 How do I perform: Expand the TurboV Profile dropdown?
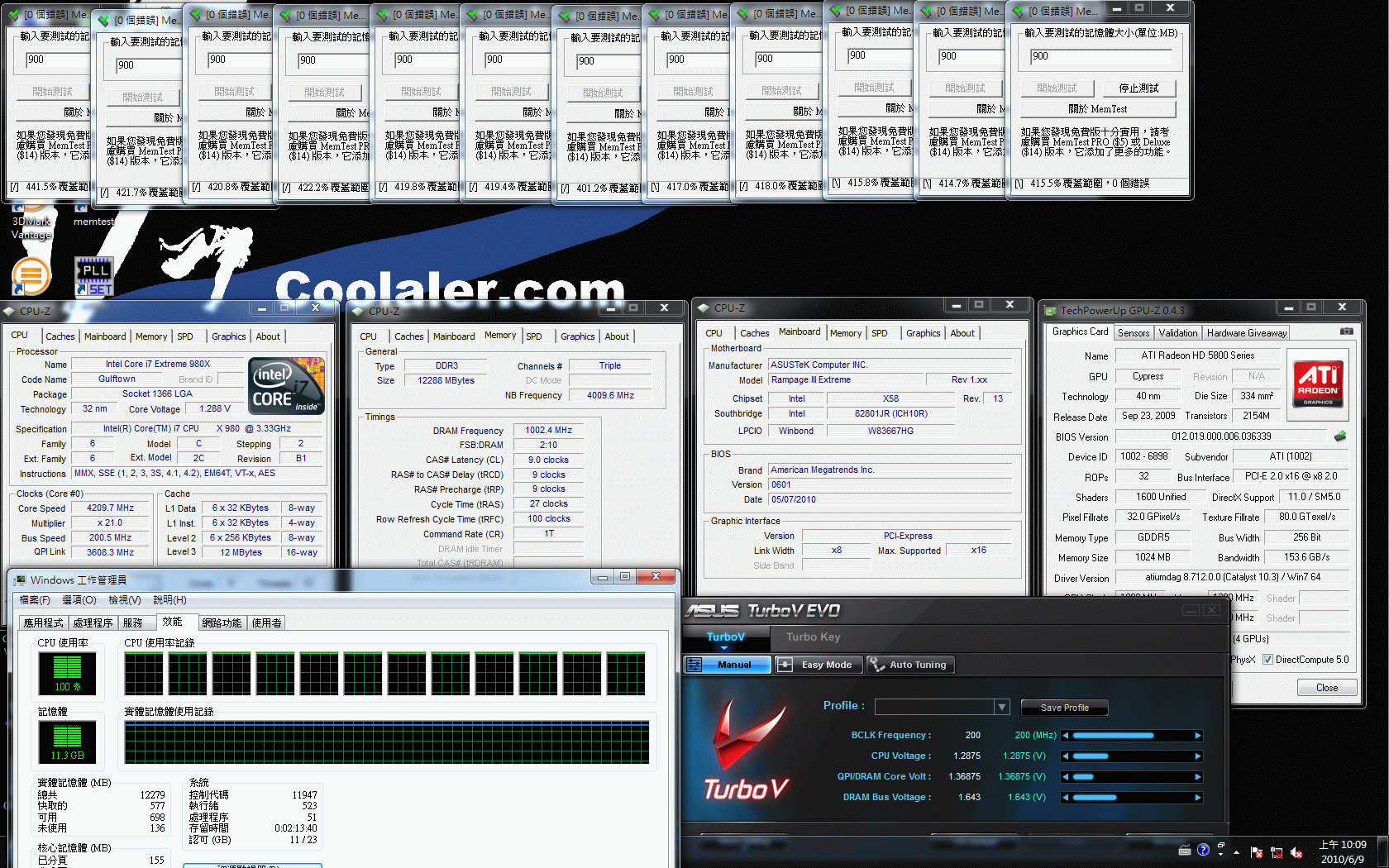(x=1002, y=707)
